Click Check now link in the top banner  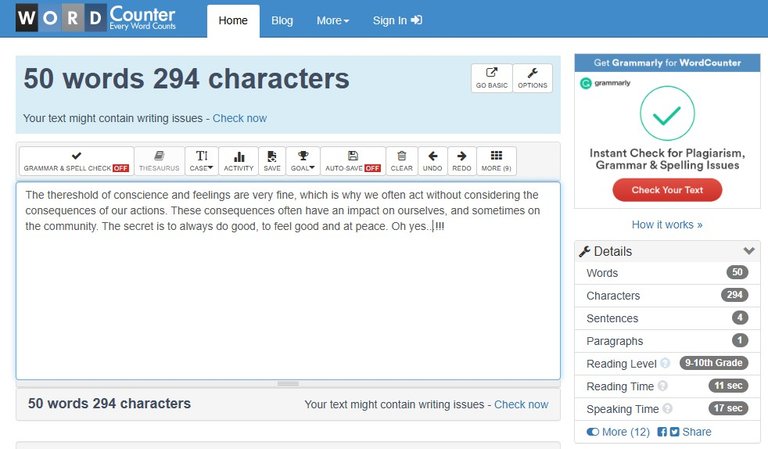240,118
